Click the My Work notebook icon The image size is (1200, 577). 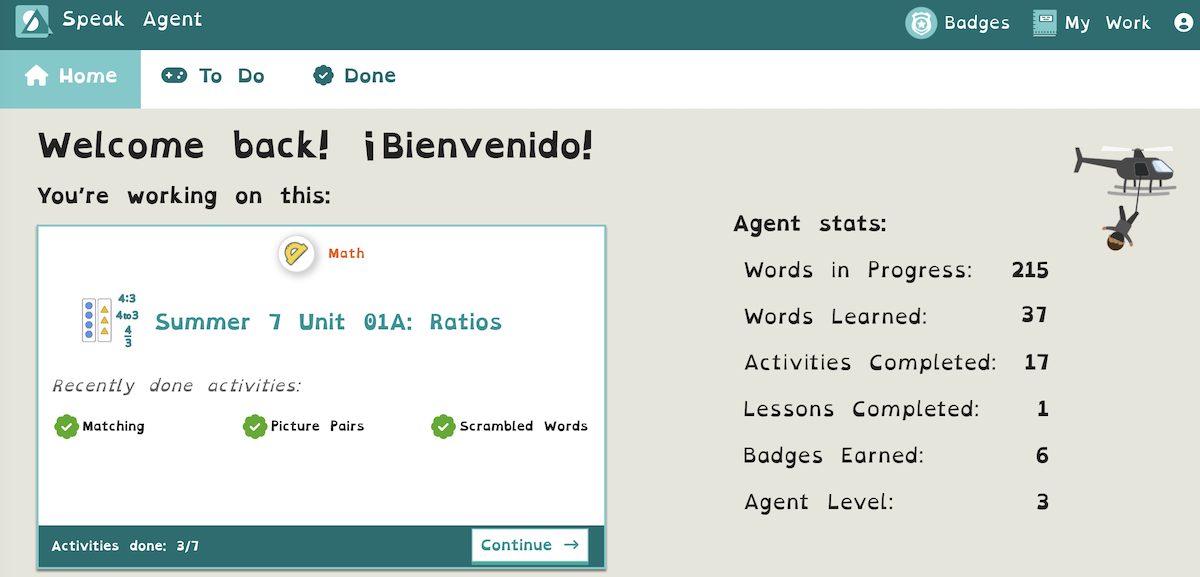[1045, 23]
